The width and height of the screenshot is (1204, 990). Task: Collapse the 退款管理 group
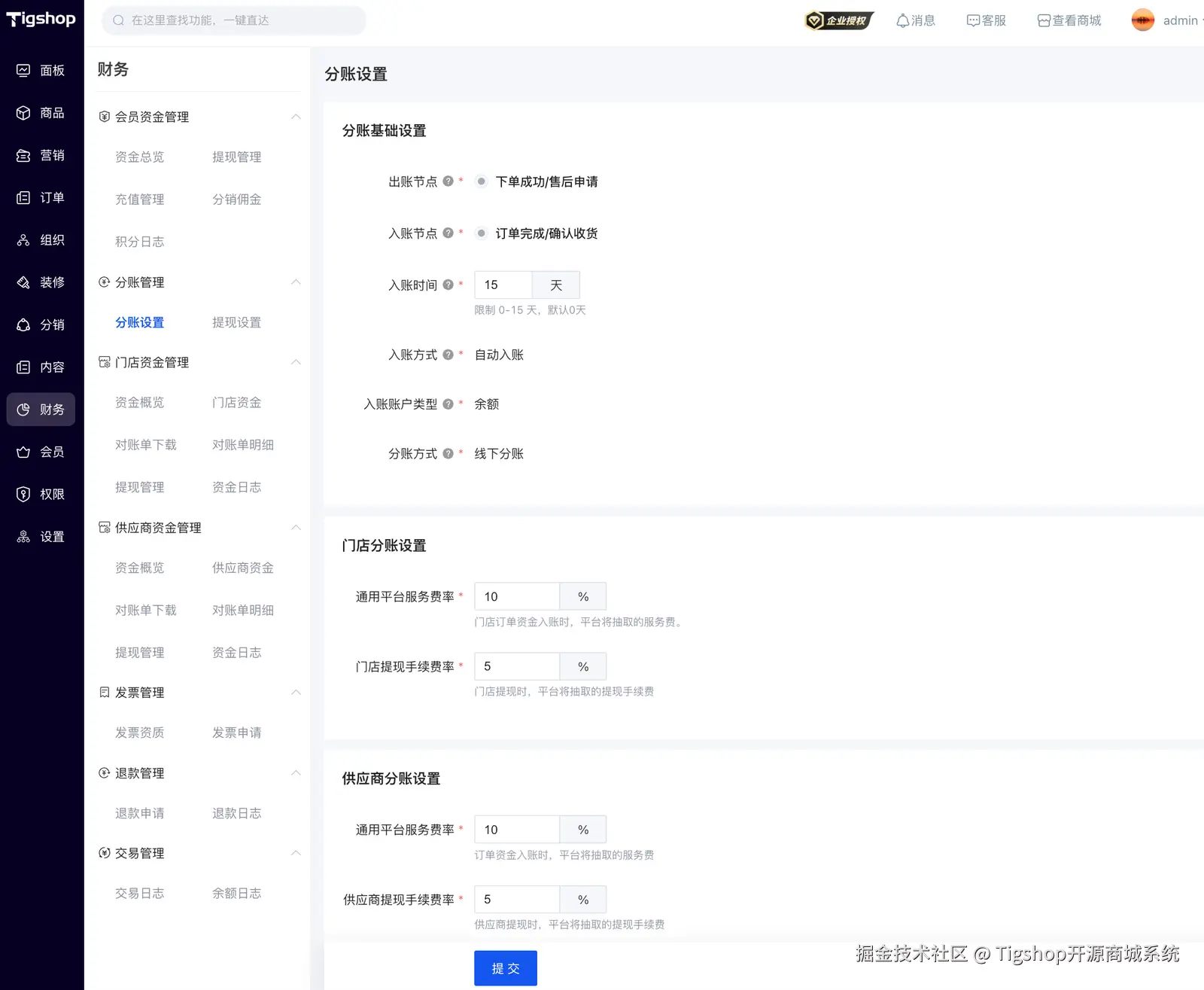[x=296, y=773]
